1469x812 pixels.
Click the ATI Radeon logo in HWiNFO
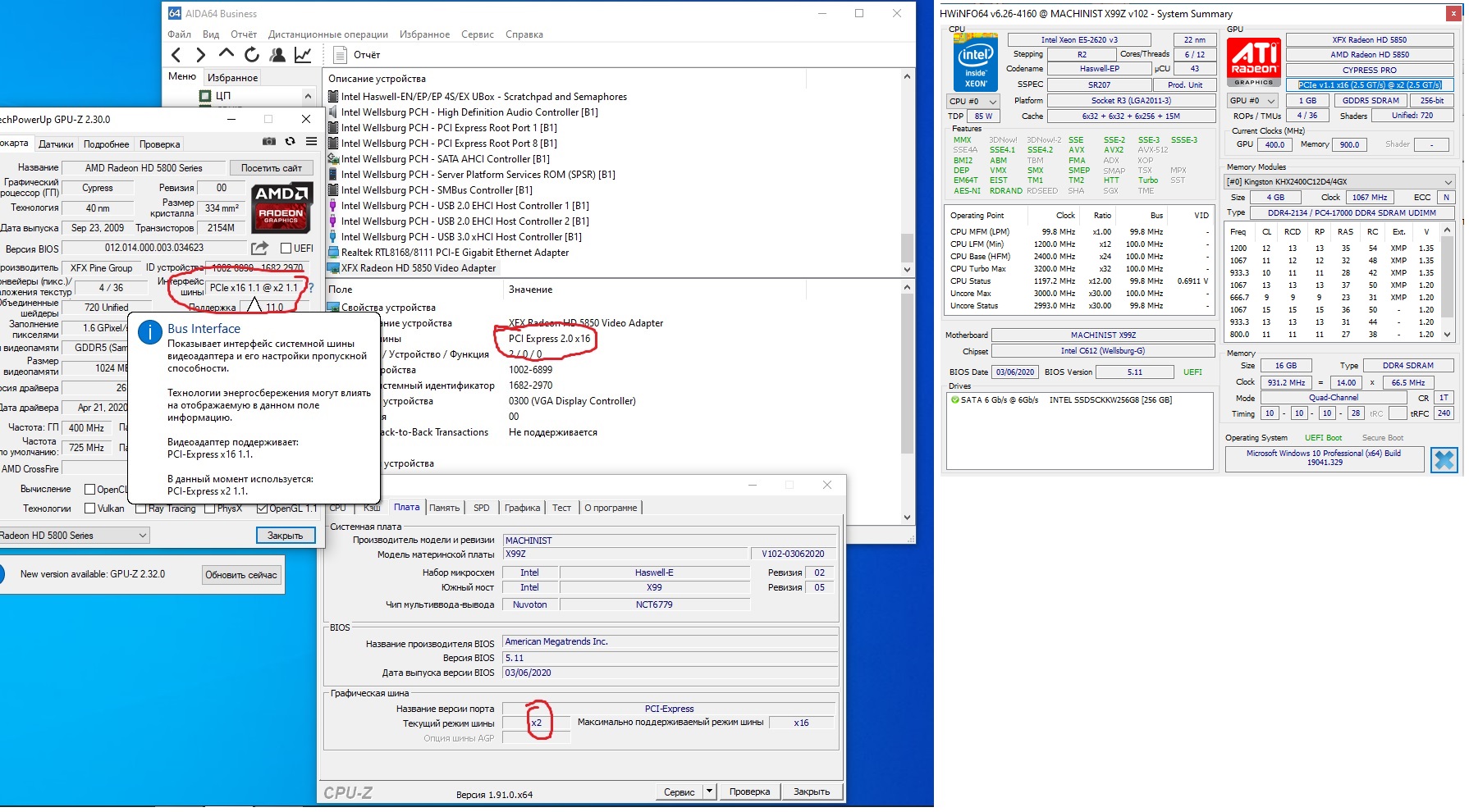(x=1254, y=62)
